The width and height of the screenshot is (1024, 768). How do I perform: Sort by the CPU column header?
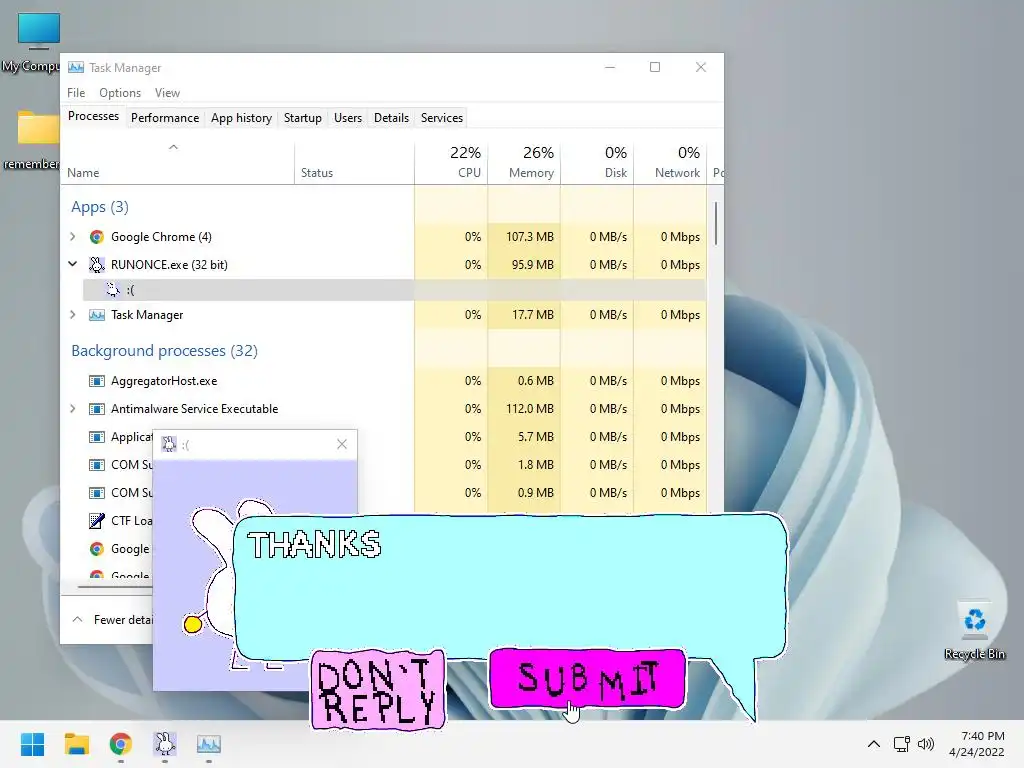tap(451, 161)
